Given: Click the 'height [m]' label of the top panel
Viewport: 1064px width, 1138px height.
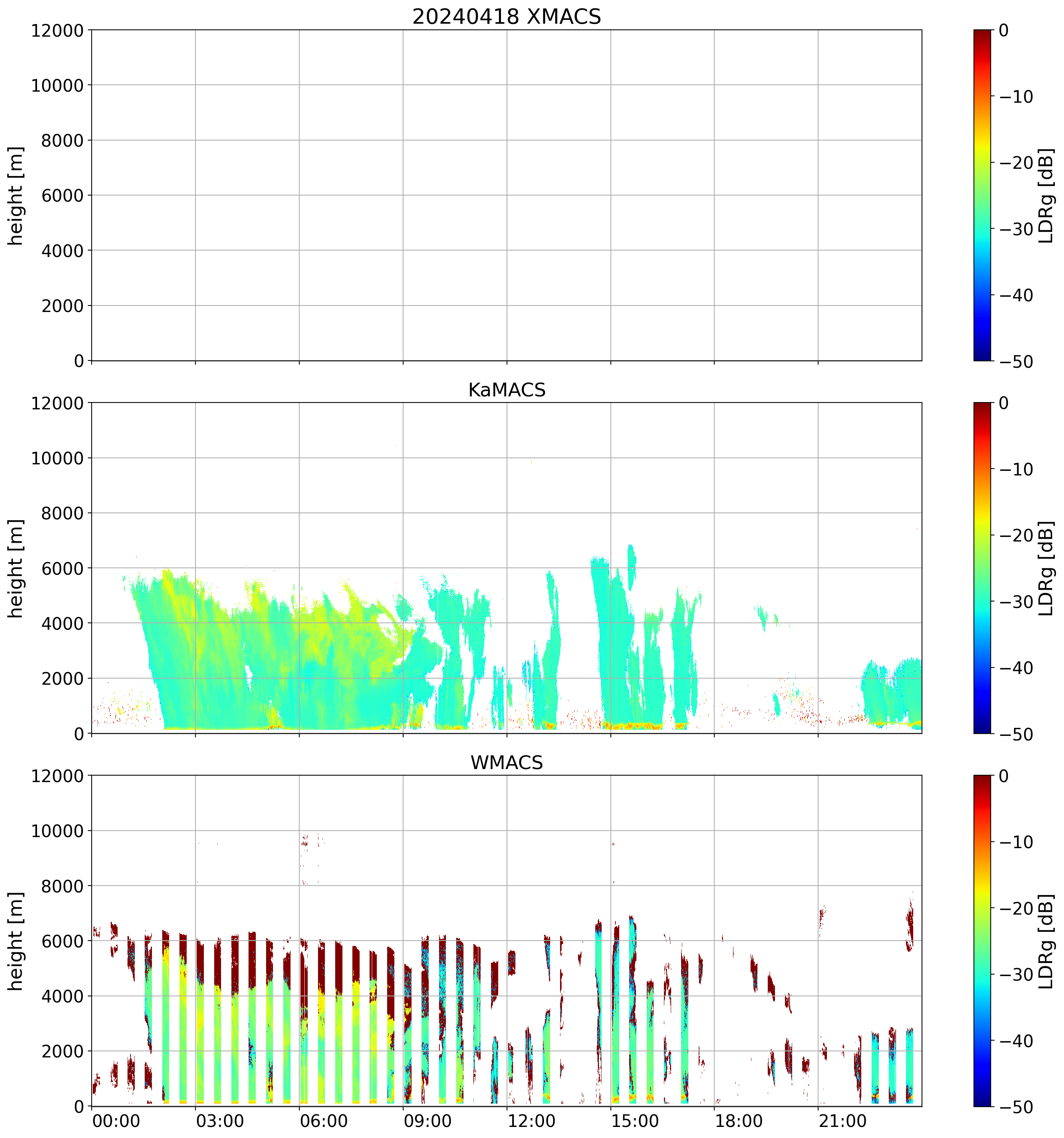Looking at the screenshot, I should coord(15,195).
